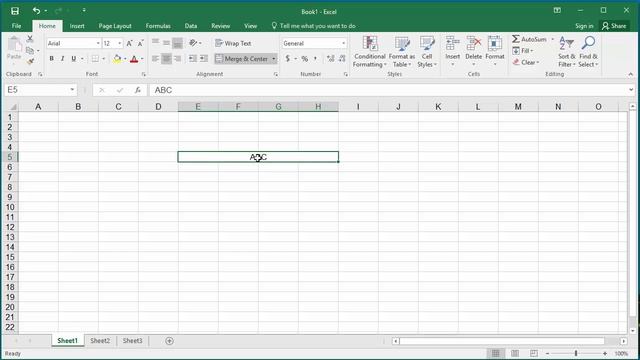
Task: Click the Cut scissors icon
Action: (30, 39)
